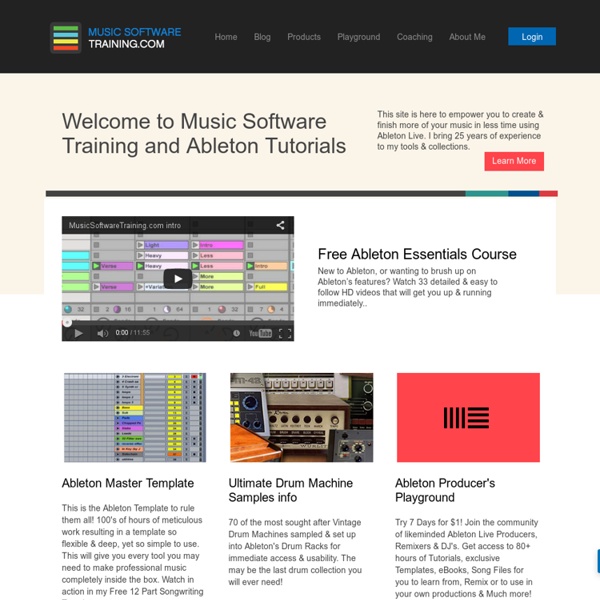This screenshot has width=600, height=600.
Task: Open the Free Ableton Essentials Course heading
Action: [417, 254]
